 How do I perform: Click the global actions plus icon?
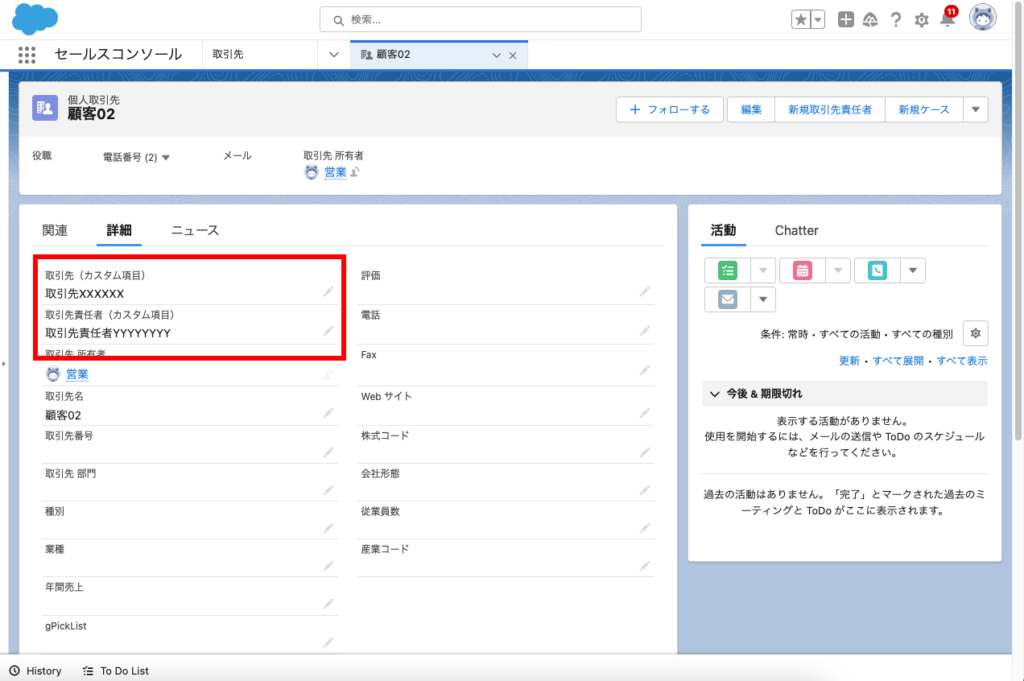pos(846,20)
